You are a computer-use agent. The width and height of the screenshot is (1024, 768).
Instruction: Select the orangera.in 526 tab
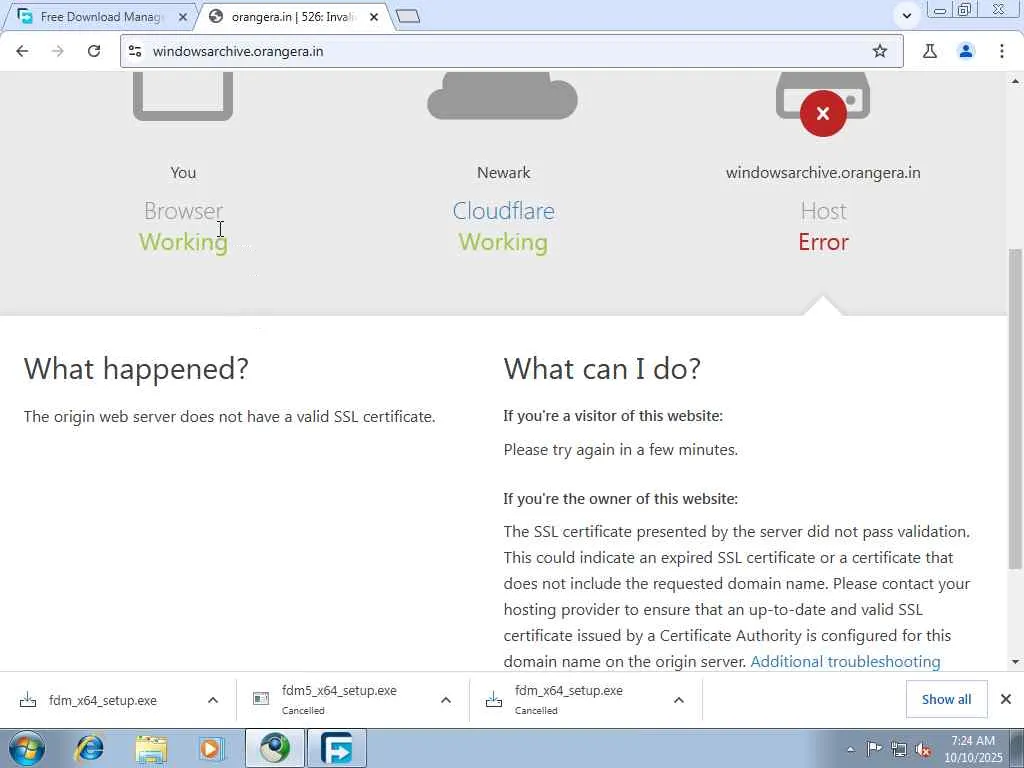[293, 17]
